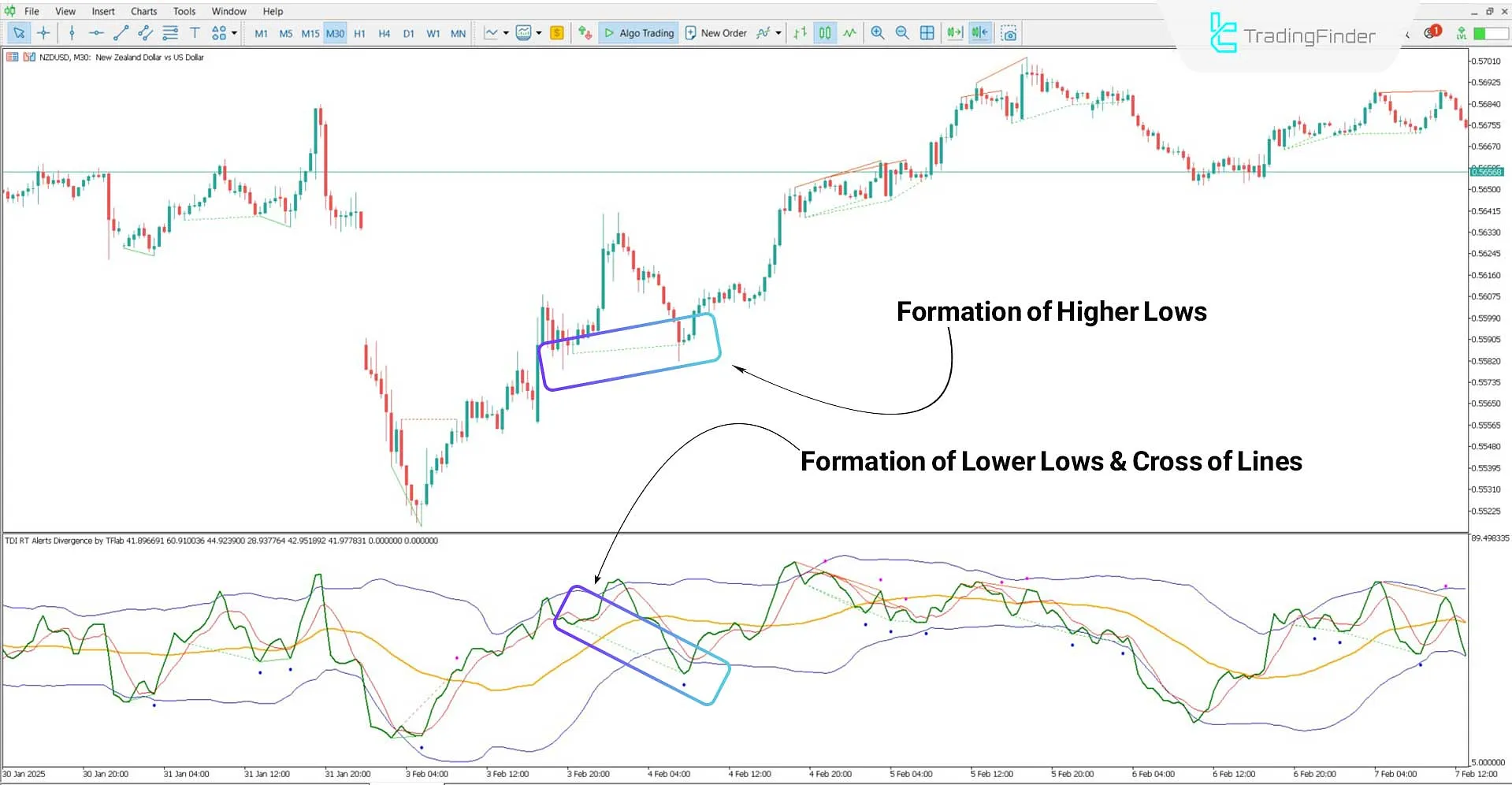Select the Horizontal Line drawing tool
The image size is (1512, 785).
(x=96, y=32)
